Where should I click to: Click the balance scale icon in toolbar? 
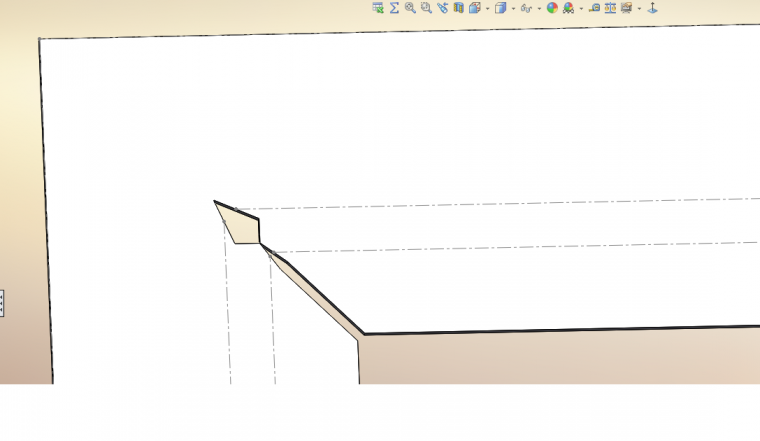[x=610, y=8]
